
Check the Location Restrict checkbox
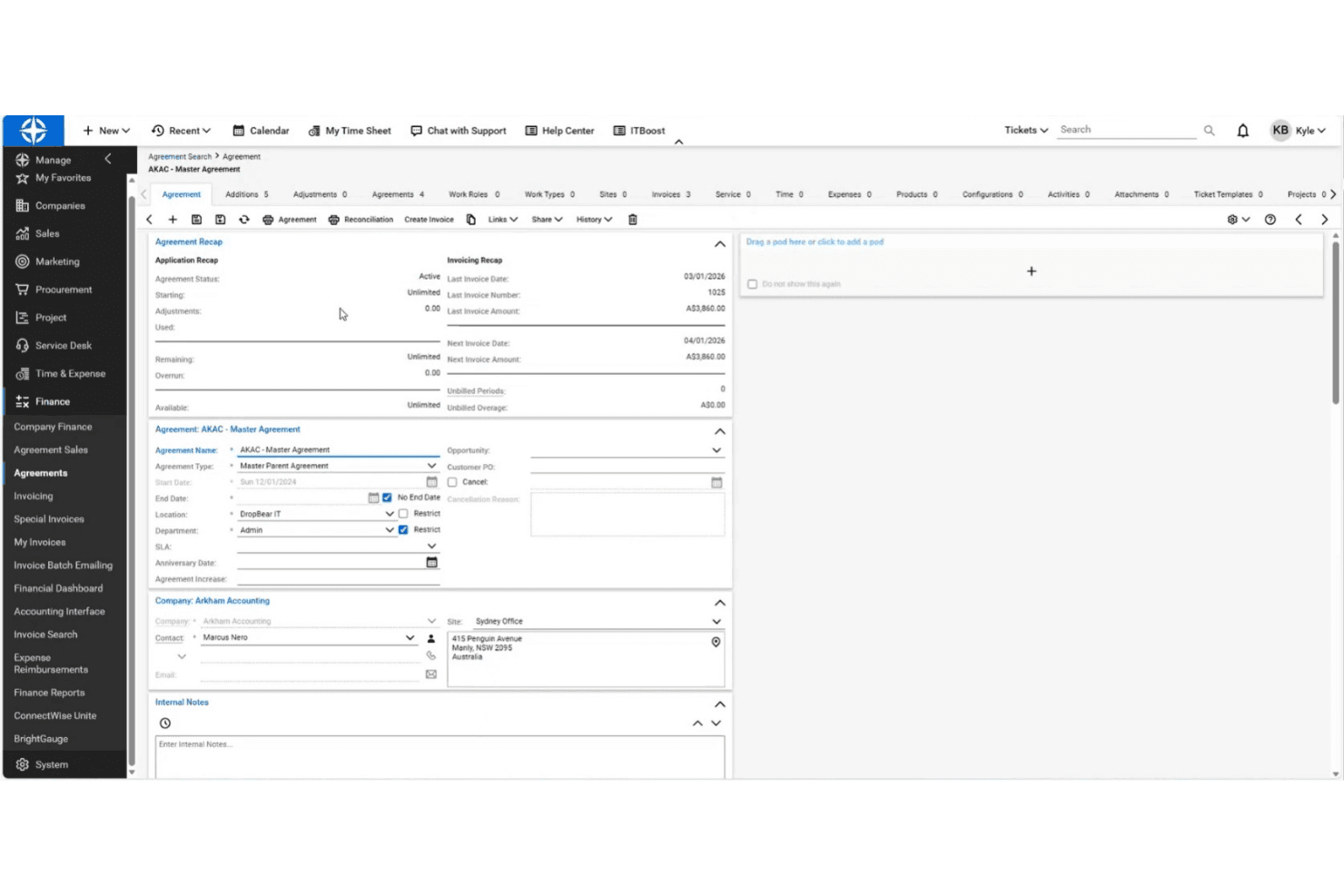pyautogui.click(x=403, y=514)
